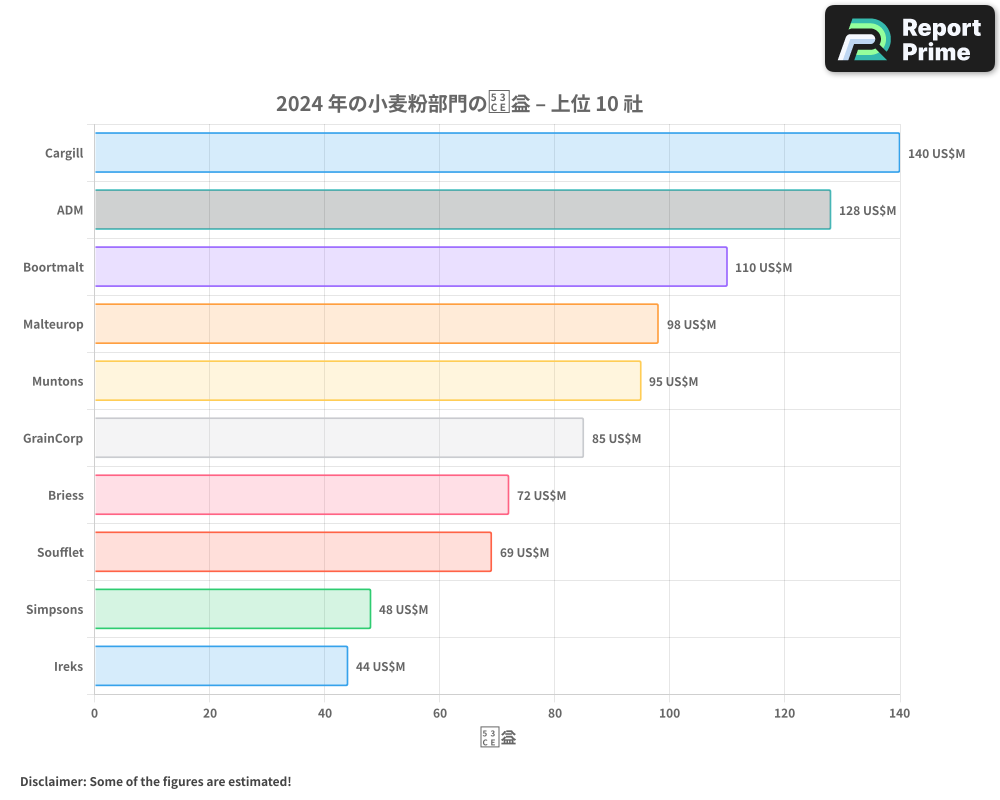Click the Cargill bar in the chart
The width and height of the screenshot is (1000, 800).
point(497,153)
